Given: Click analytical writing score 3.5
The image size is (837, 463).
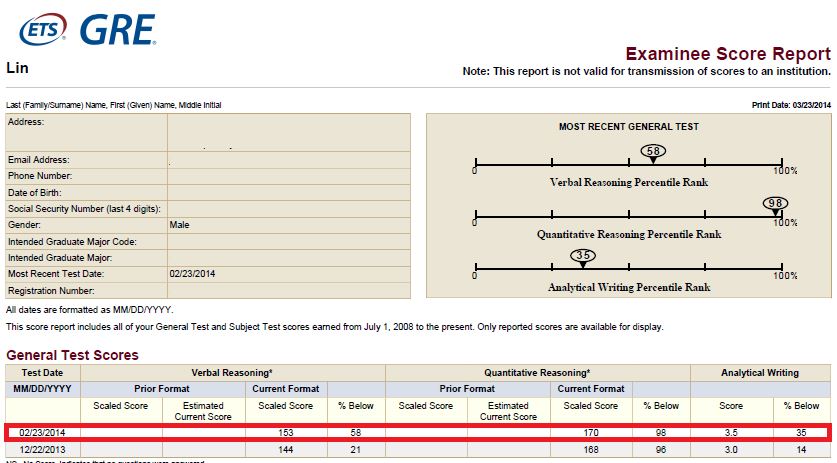Looking at the screenshot, I should (x=731, y=433).
